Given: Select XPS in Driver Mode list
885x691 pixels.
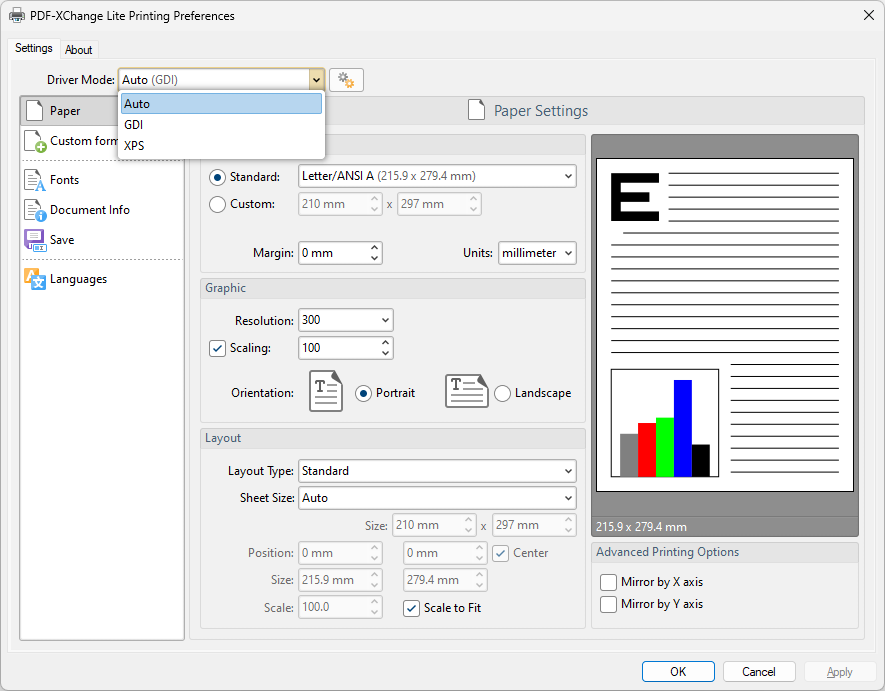Looking at the screenshot, I should pos(221,146).
